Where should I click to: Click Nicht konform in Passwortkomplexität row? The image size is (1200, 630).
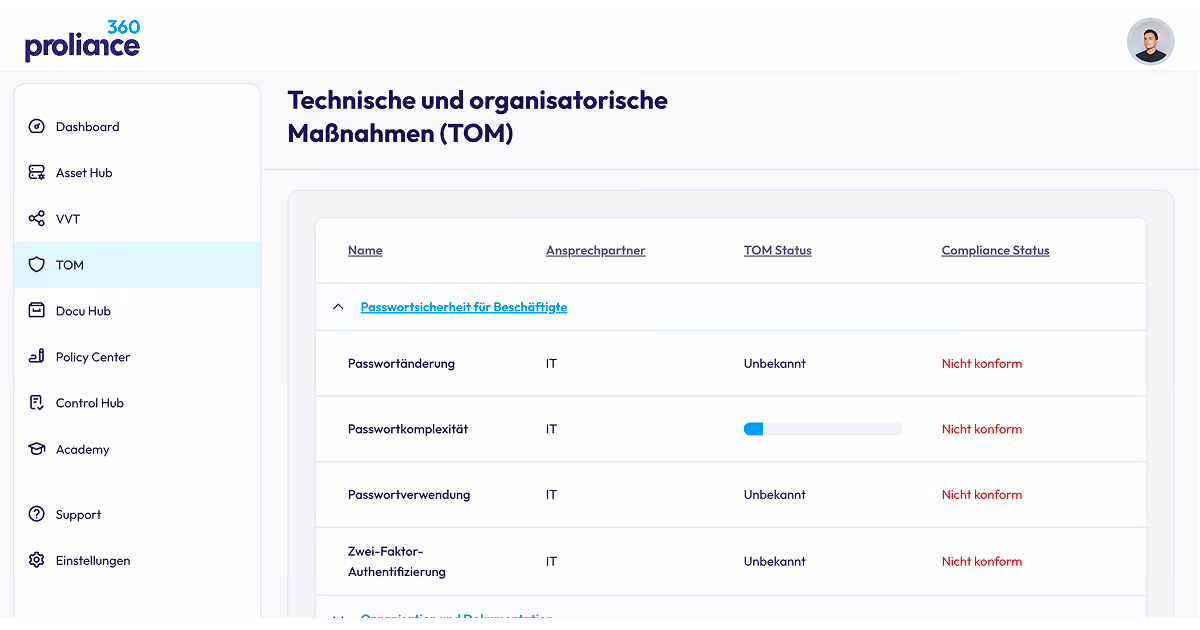coord(982,429)
